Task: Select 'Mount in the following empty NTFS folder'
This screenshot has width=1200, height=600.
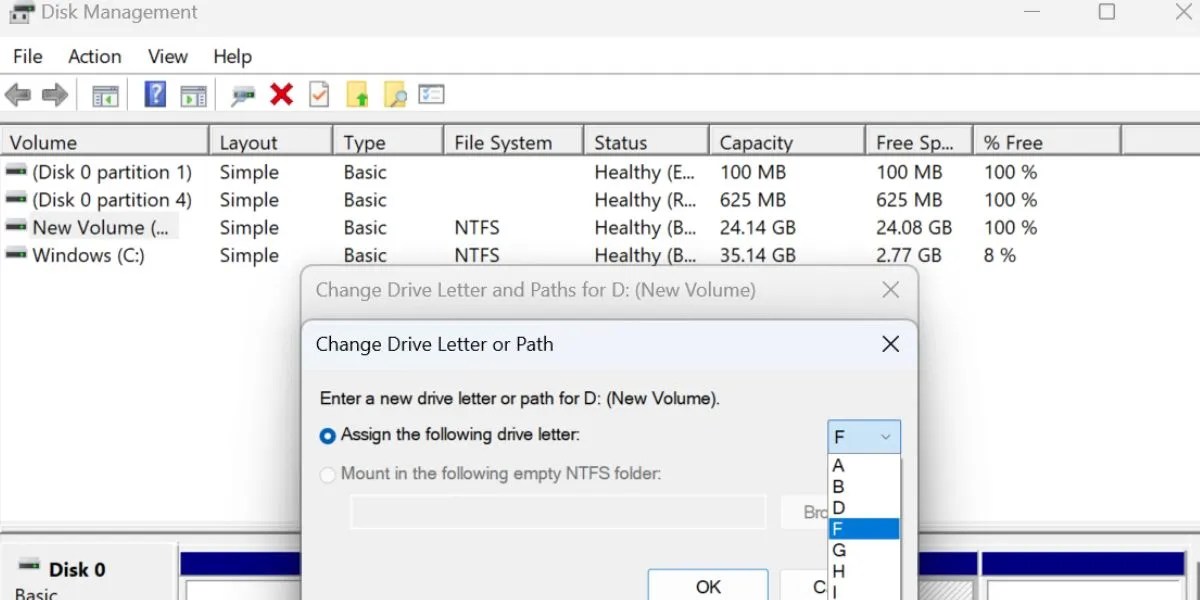Action: tap(328, 474)
